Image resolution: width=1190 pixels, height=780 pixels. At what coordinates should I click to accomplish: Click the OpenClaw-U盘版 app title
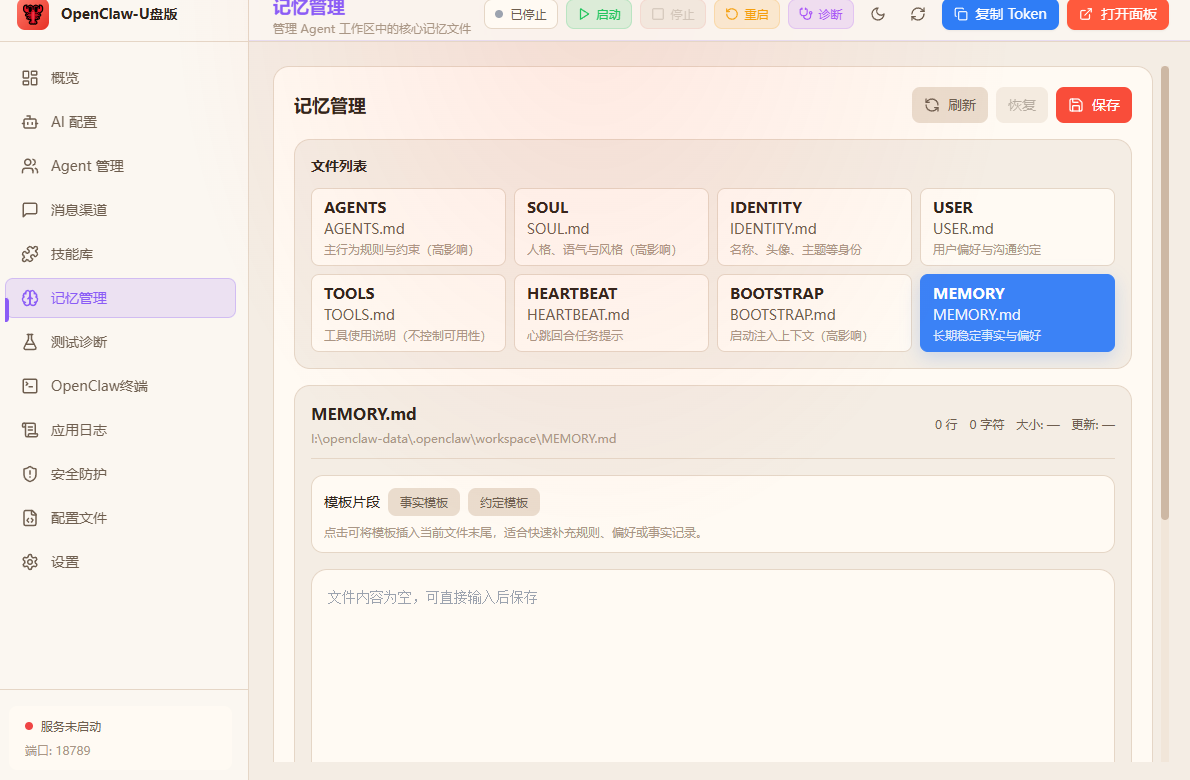click(119, 14)
